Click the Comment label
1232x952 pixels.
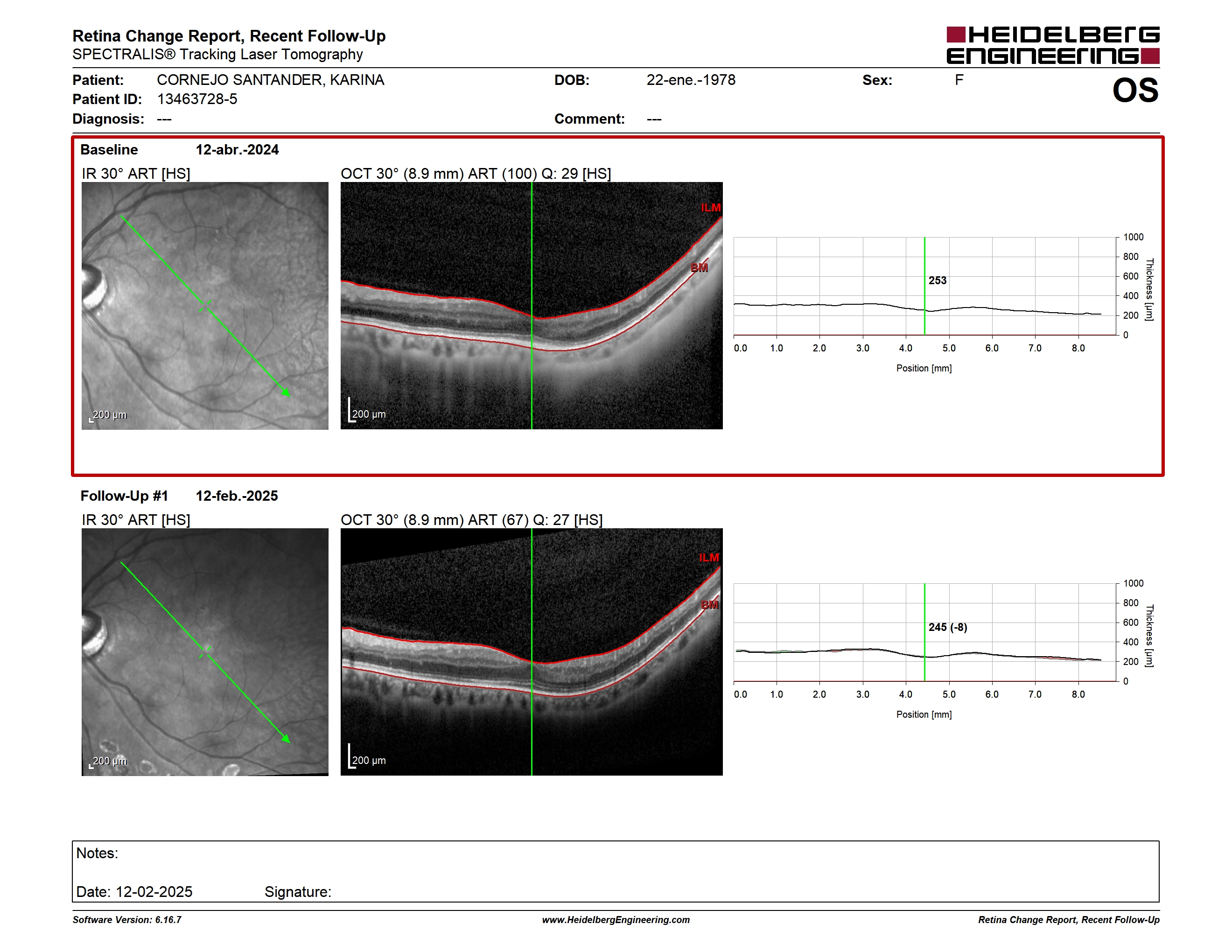coord(589,119)
